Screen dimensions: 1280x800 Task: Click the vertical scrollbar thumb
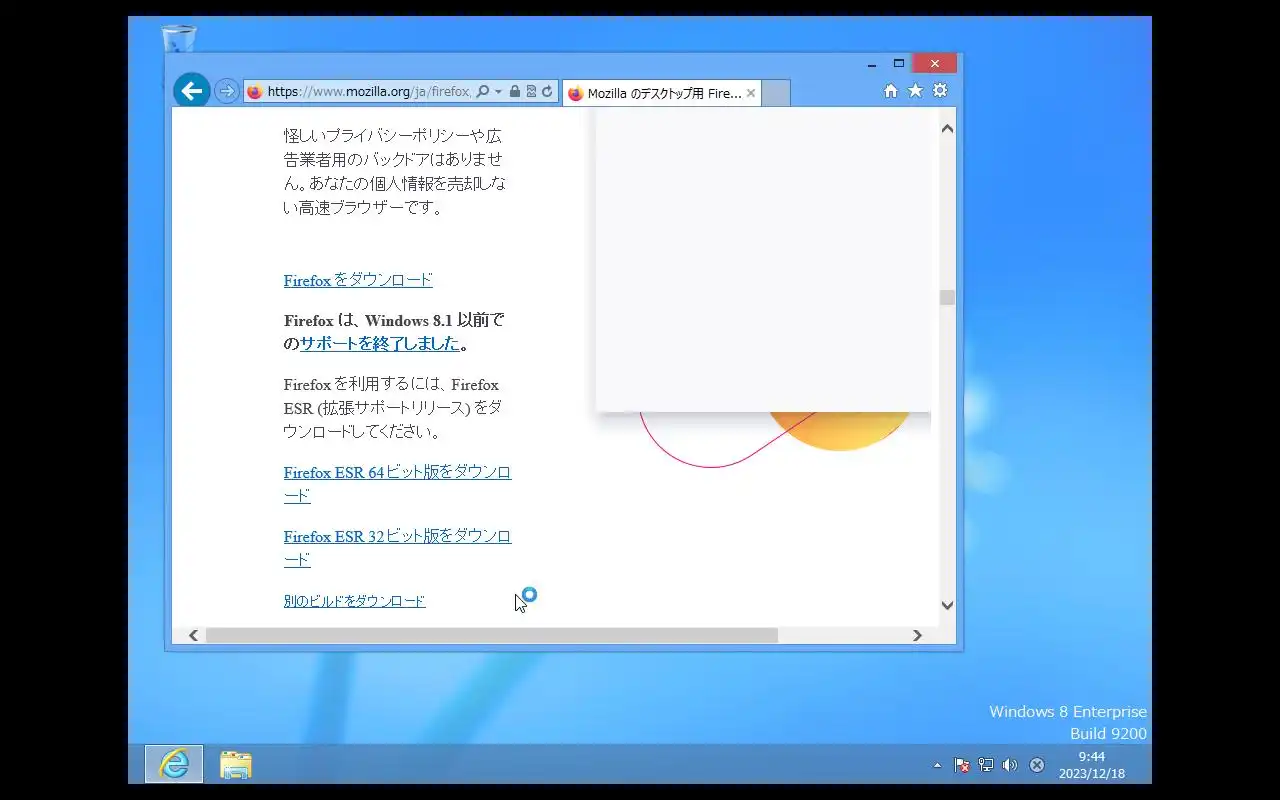click(947, 298)
